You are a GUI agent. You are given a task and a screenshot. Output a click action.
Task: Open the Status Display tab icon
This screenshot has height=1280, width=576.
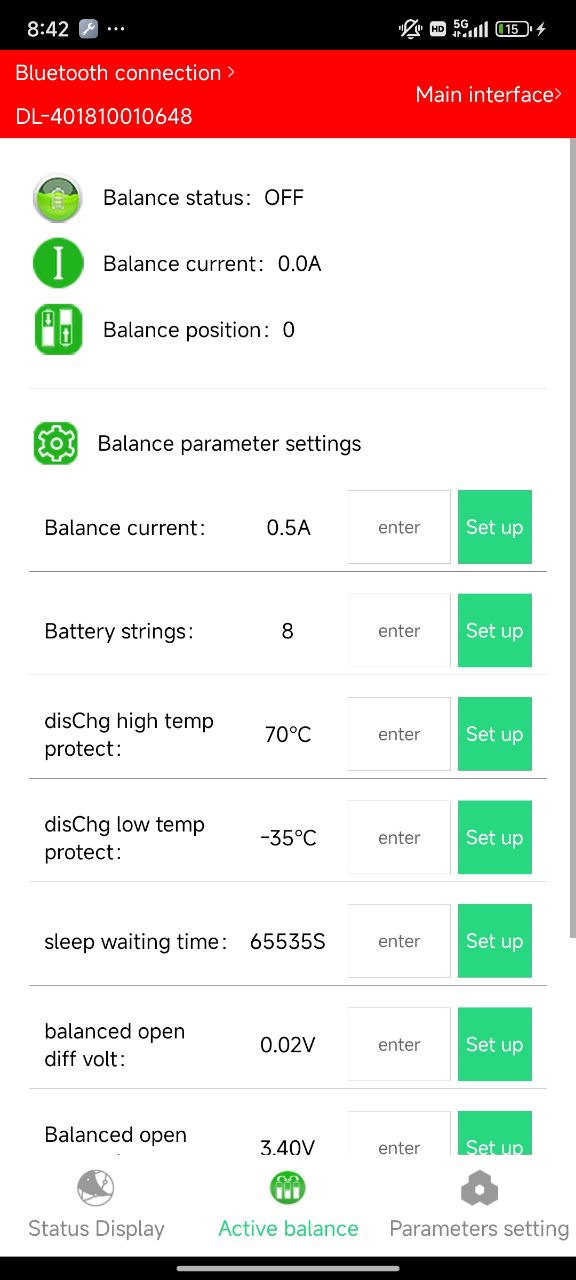pyautogui.click(x=96, y=1188)
